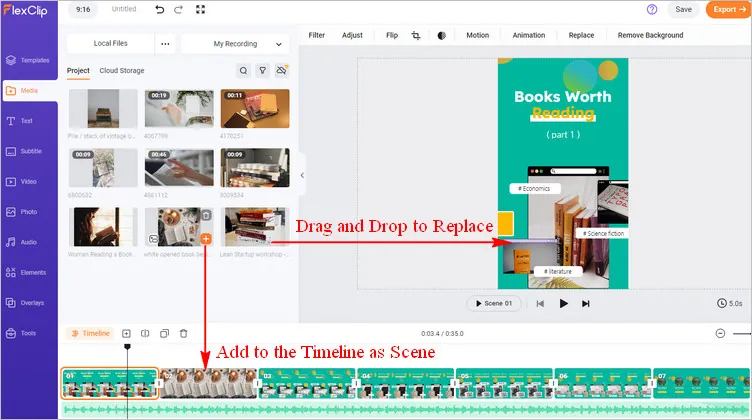Expand the My Recording dropdown

pos(235,44)
